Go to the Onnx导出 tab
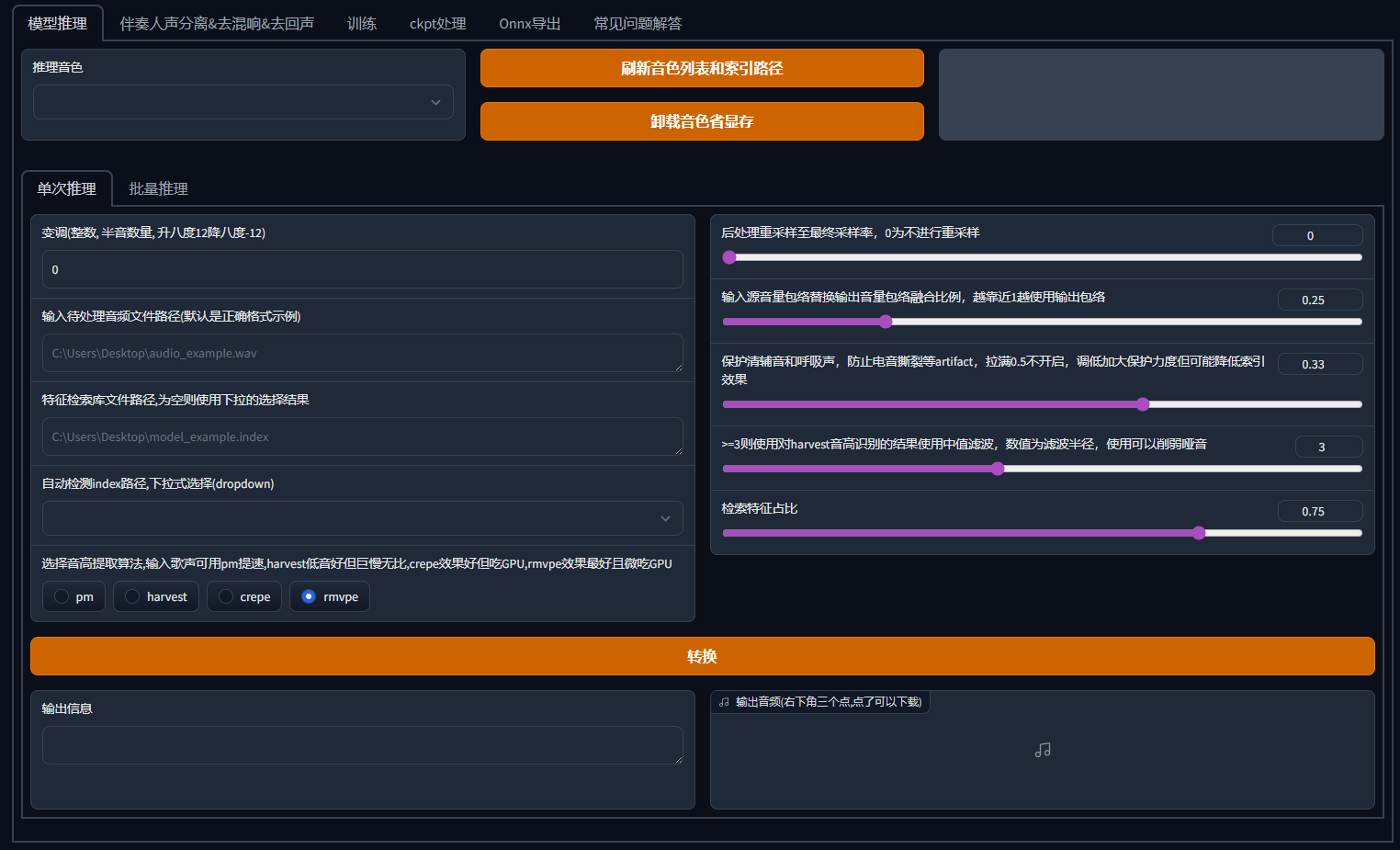The height and width of the screenshot is (850, 1400). click(x=529, y=24)
